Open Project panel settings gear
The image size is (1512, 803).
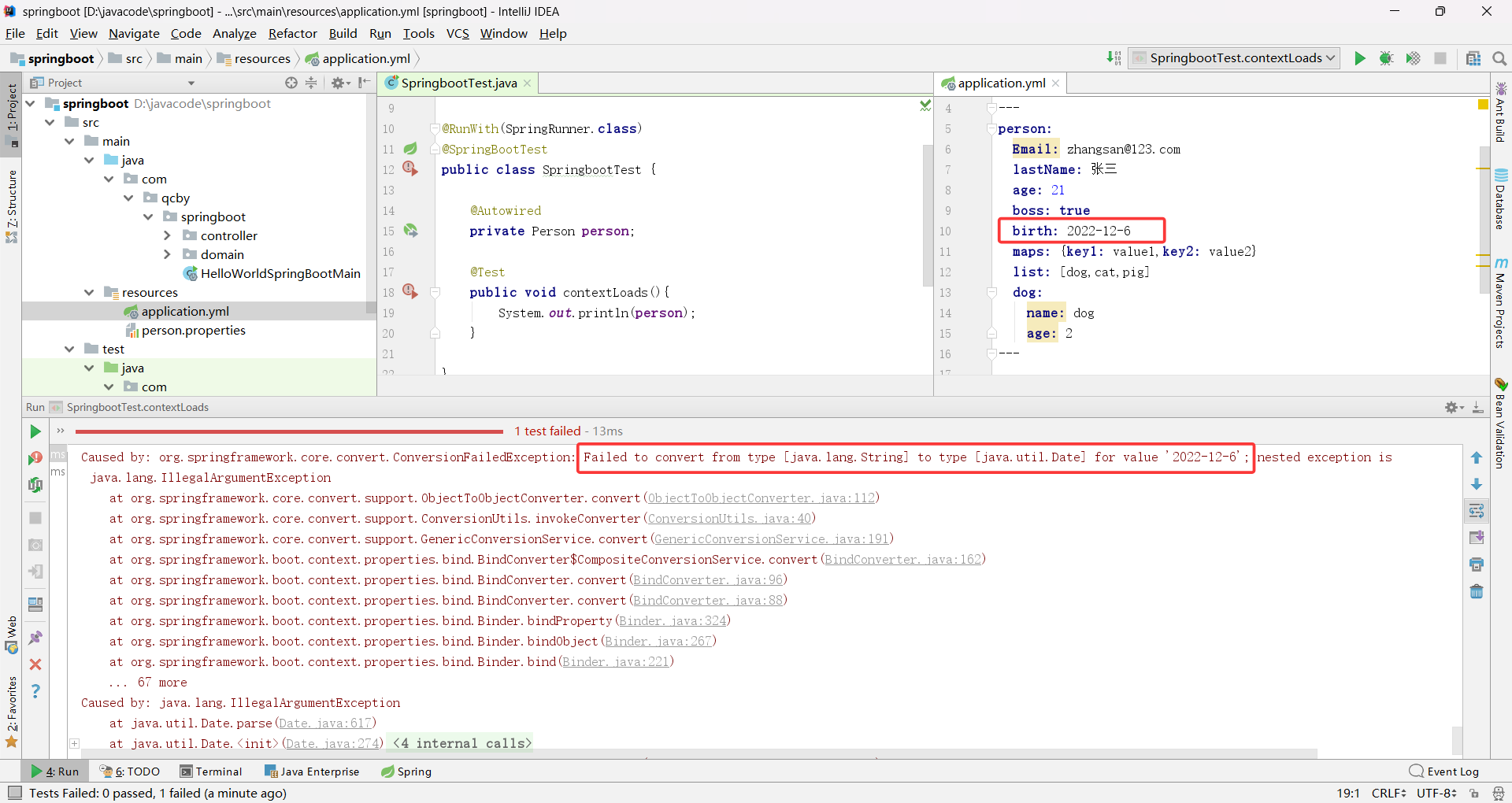pos(339,83)
